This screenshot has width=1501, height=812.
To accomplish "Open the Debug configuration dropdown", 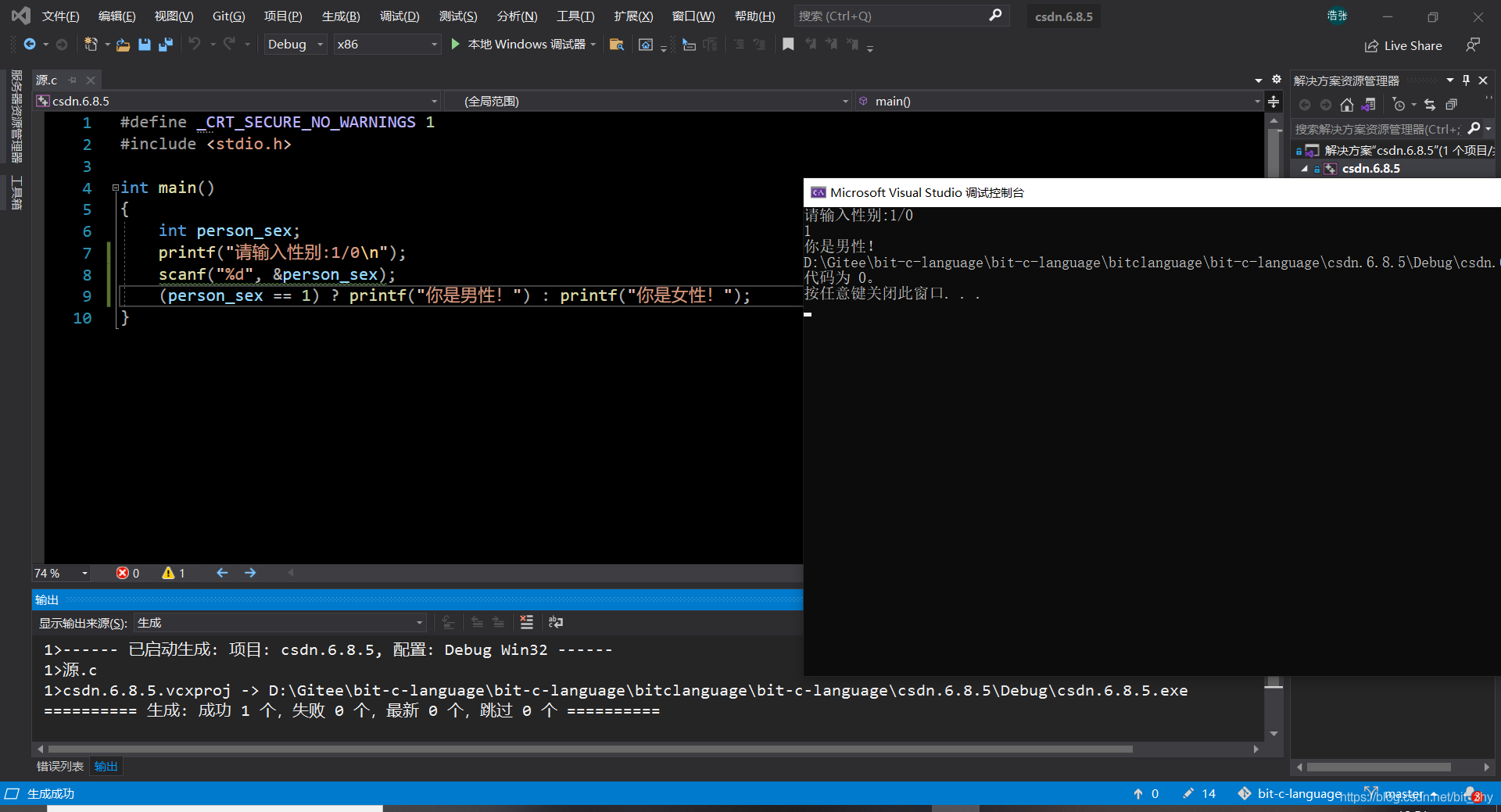I will point(295,45).
